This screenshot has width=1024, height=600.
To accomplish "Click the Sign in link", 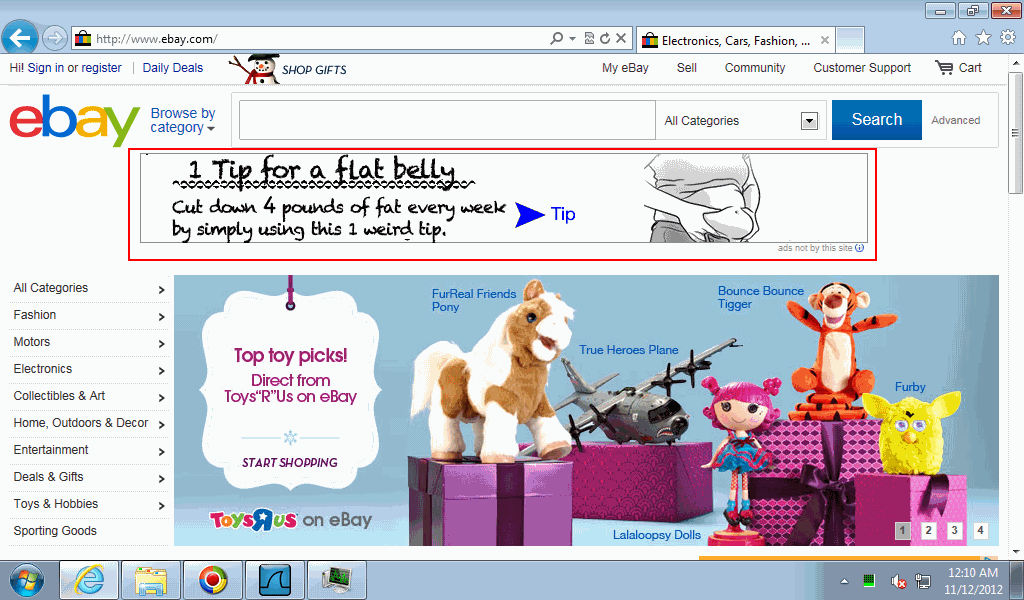I will 46,68.
